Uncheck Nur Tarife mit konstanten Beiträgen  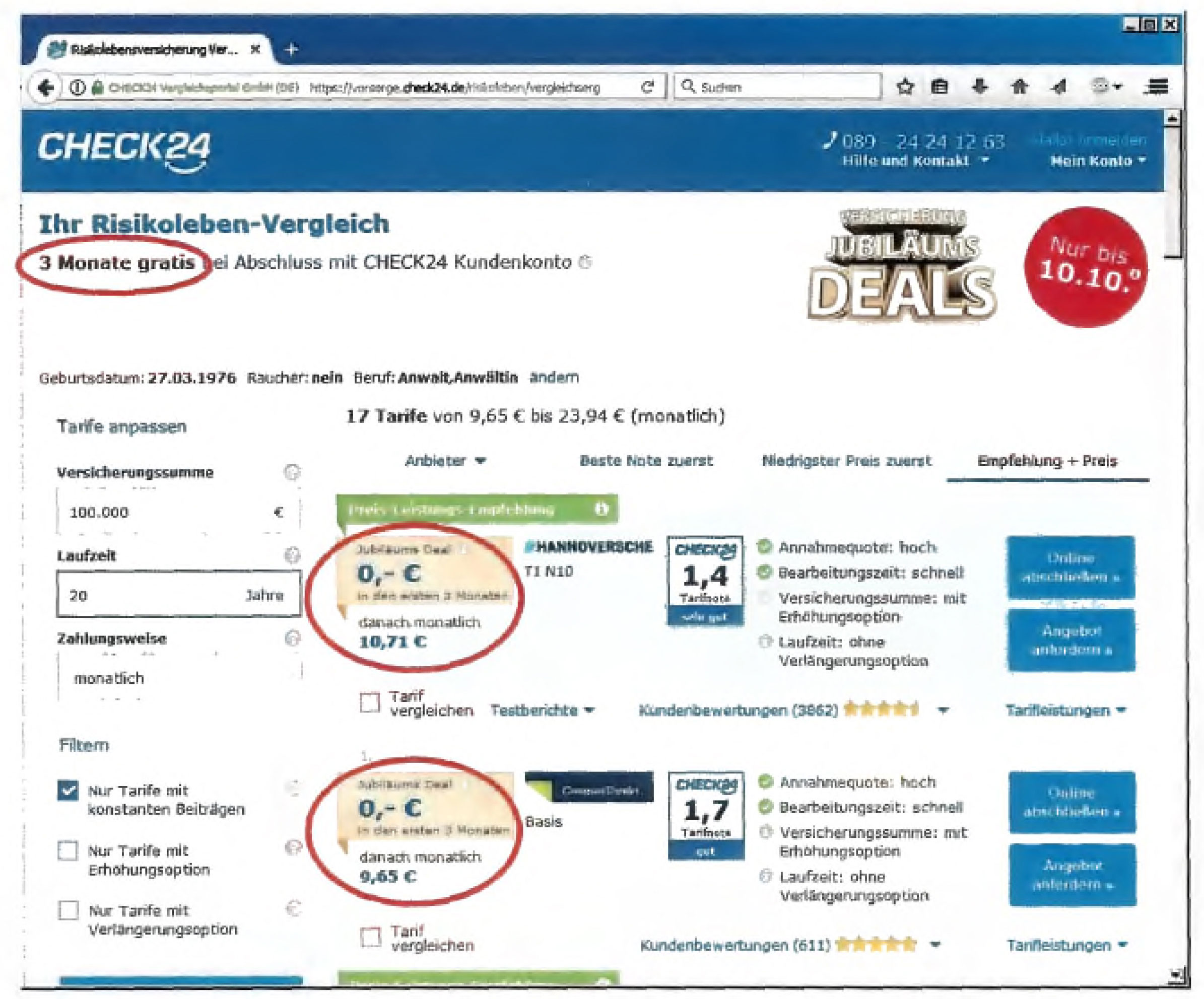pos(68,791)
